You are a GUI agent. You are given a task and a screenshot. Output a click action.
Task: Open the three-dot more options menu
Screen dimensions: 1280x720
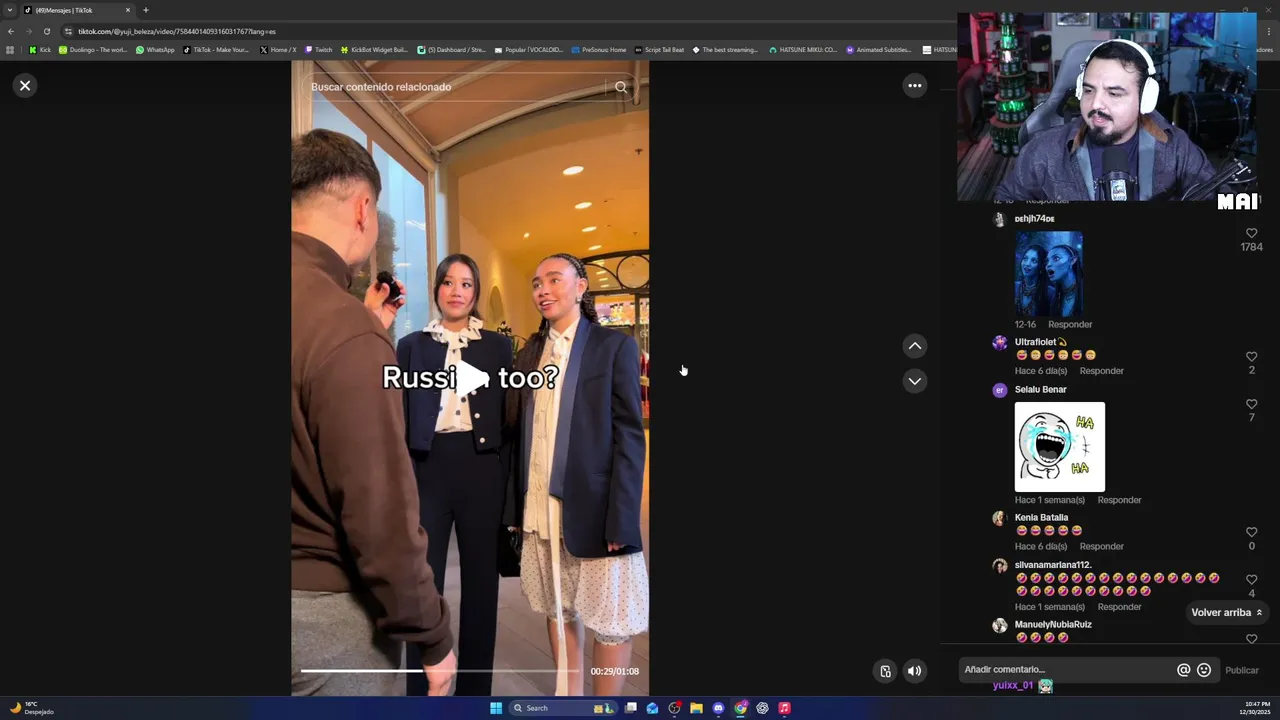(x=914, y=86)
